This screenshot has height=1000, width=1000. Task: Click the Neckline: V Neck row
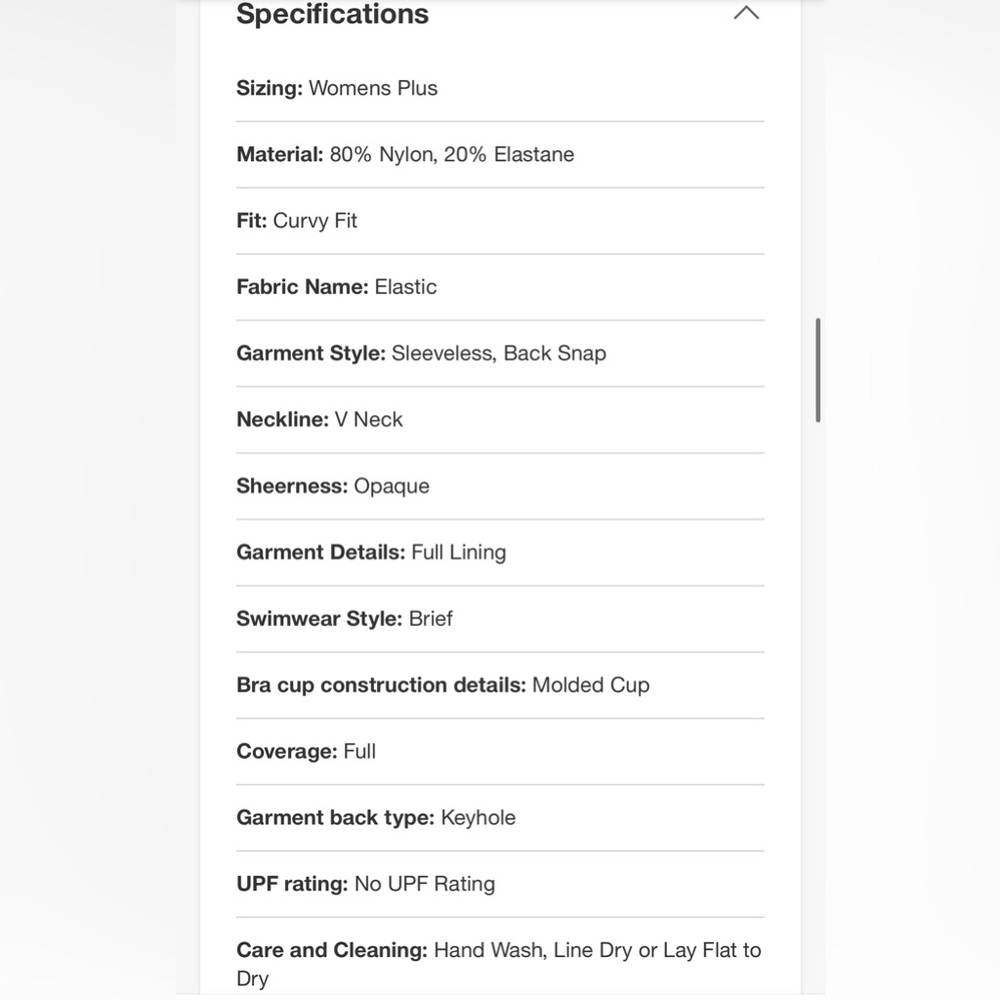[x=500, y=420]
